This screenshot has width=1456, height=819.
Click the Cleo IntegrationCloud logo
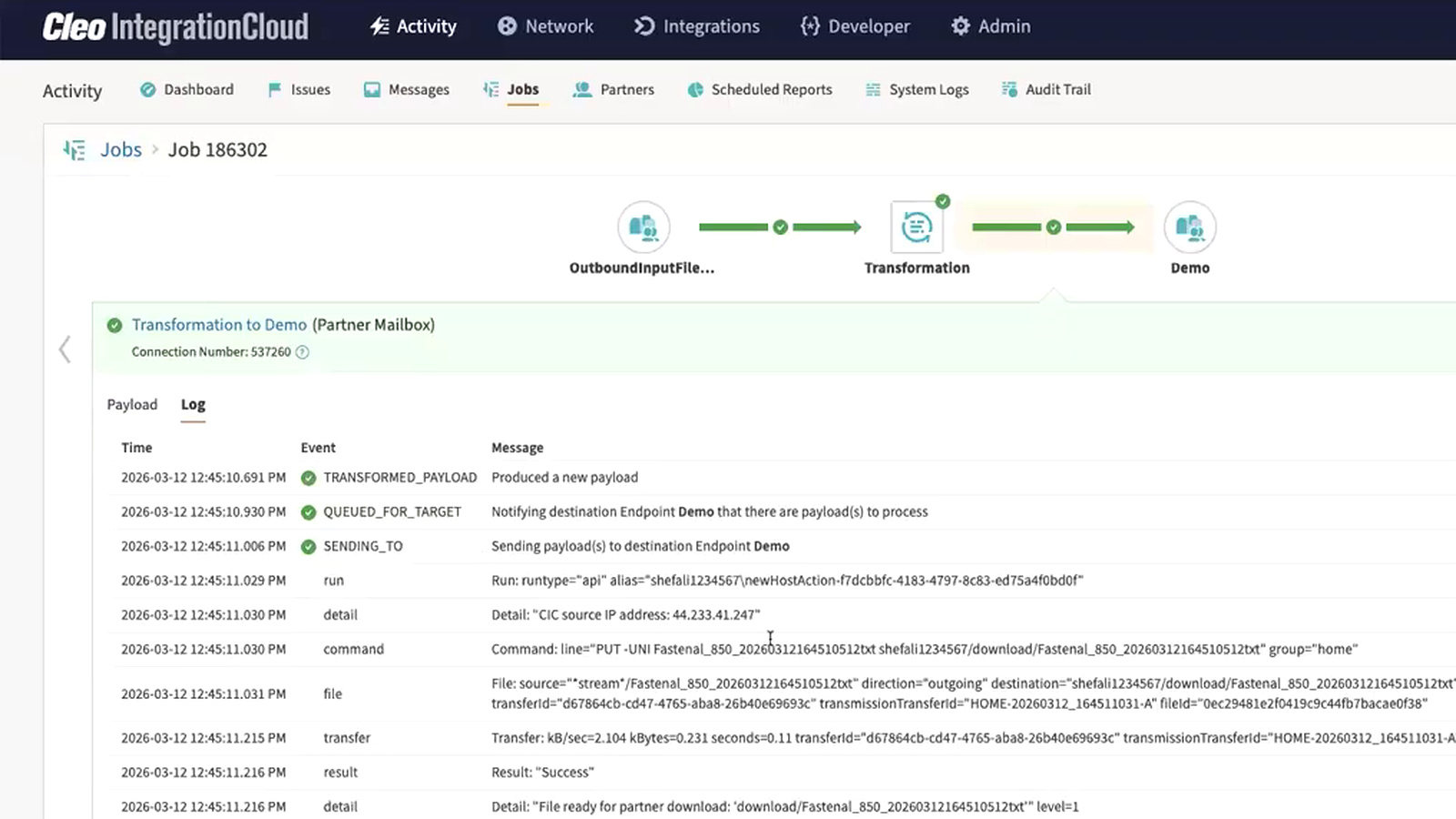[x=175, y=27]
